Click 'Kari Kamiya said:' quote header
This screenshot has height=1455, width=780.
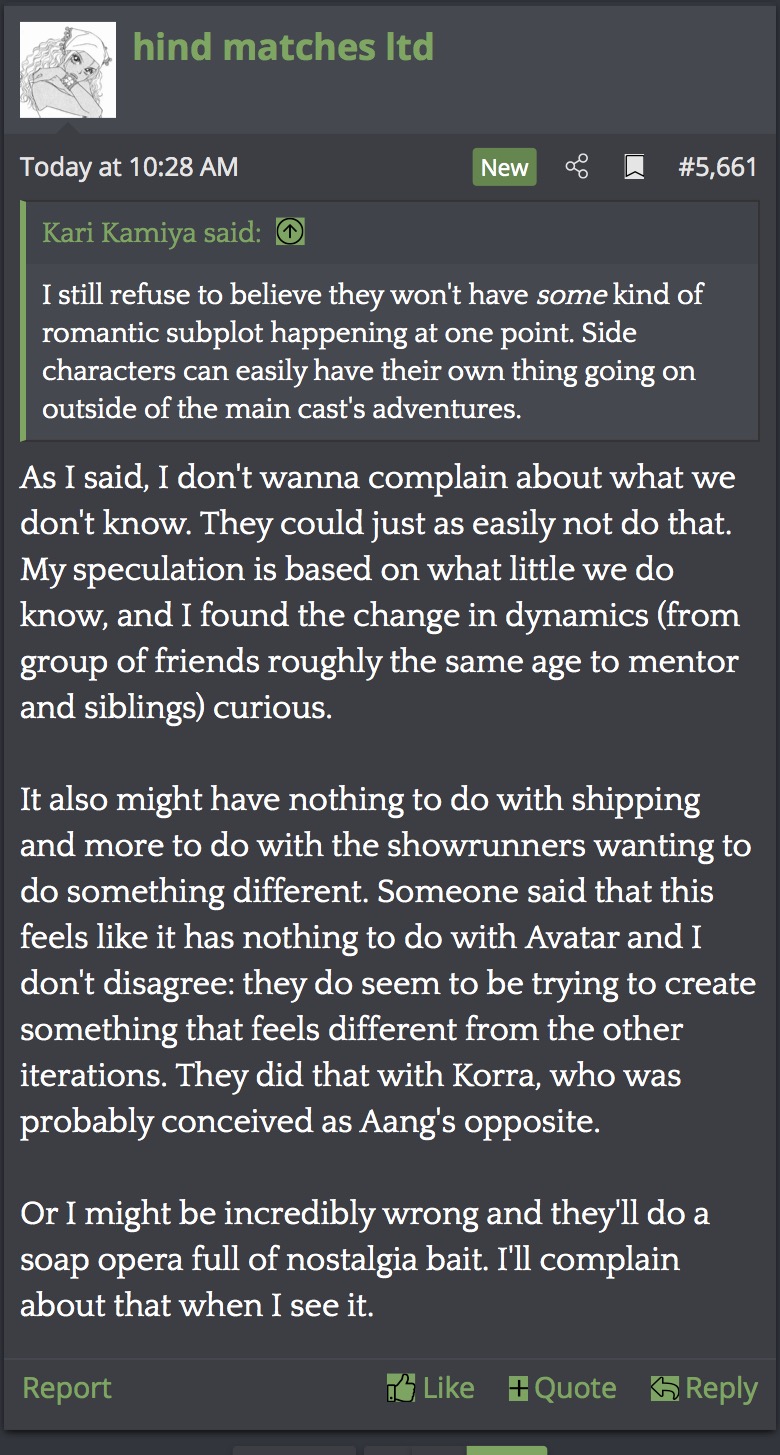[x=151, y=233]
